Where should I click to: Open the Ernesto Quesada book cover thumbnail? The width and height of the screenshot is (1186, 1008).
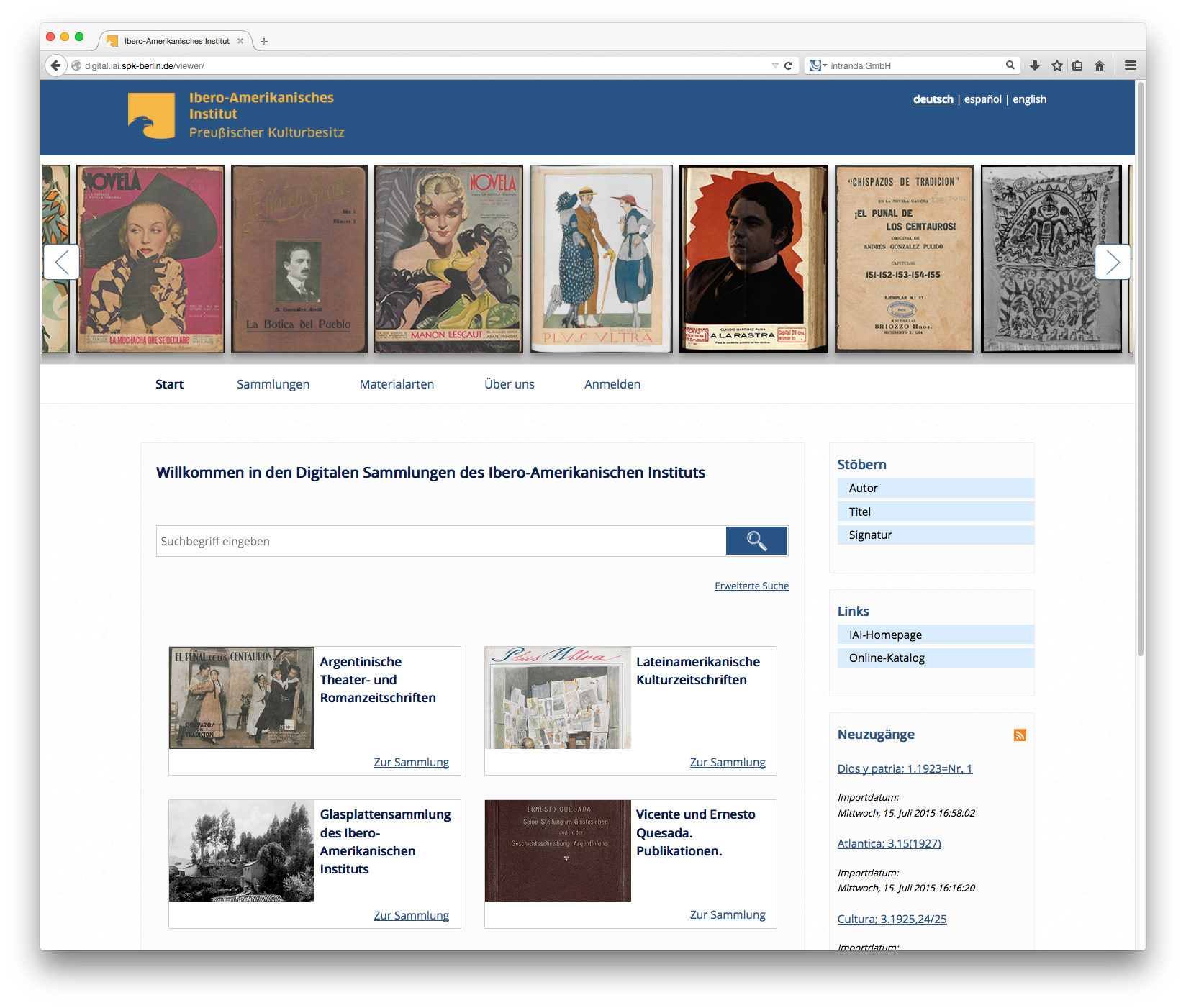(558, 850)
